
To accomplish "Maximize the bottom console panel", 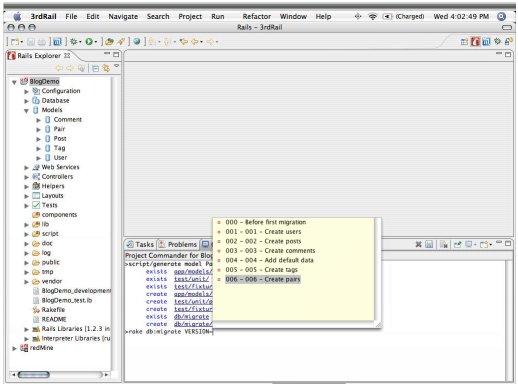I will tap(508, 244).
